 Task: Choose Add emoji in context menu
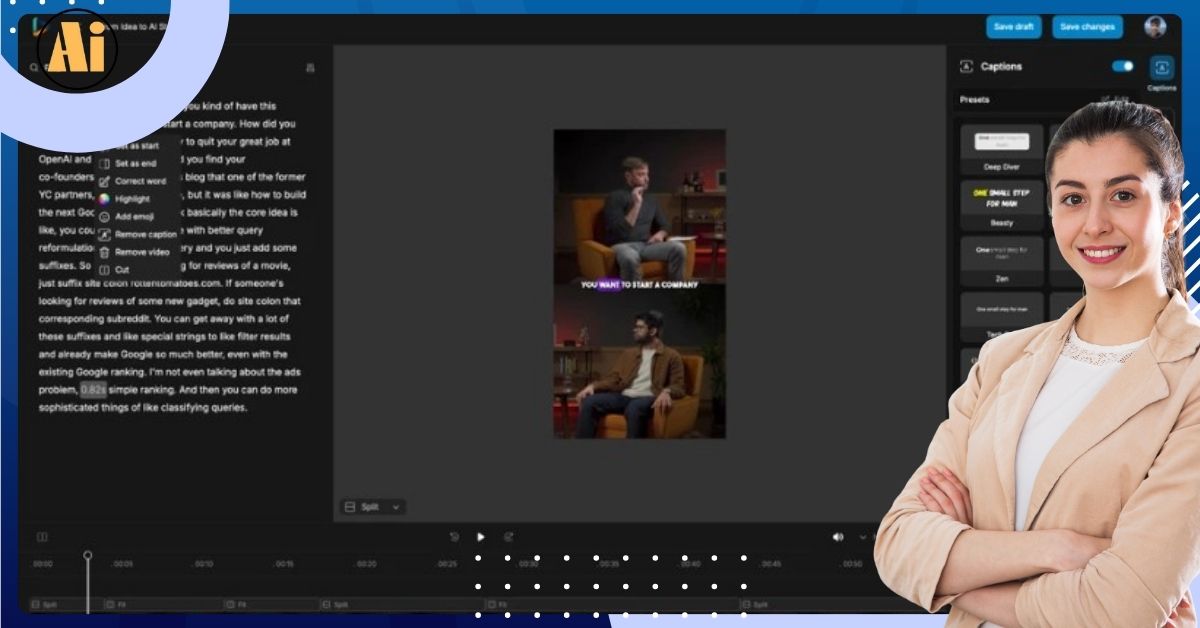(134, 216)
